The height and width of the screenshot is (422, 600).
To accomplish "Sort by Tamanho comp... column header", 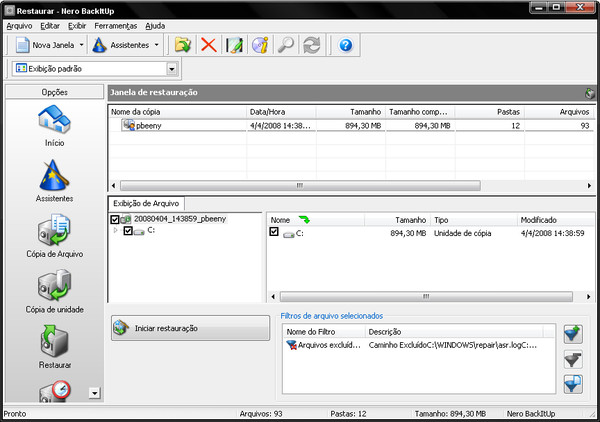I will point(420,112).
